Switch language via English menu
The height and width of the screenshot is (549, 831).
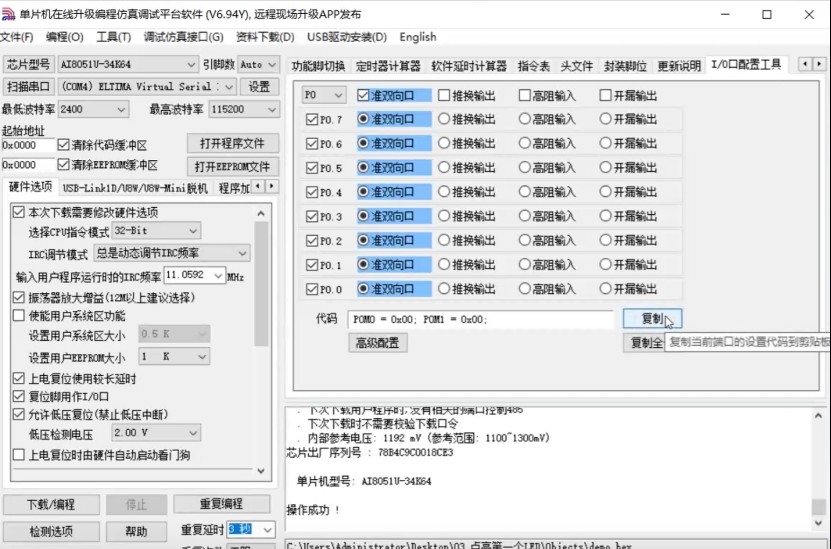pos(418,37)
